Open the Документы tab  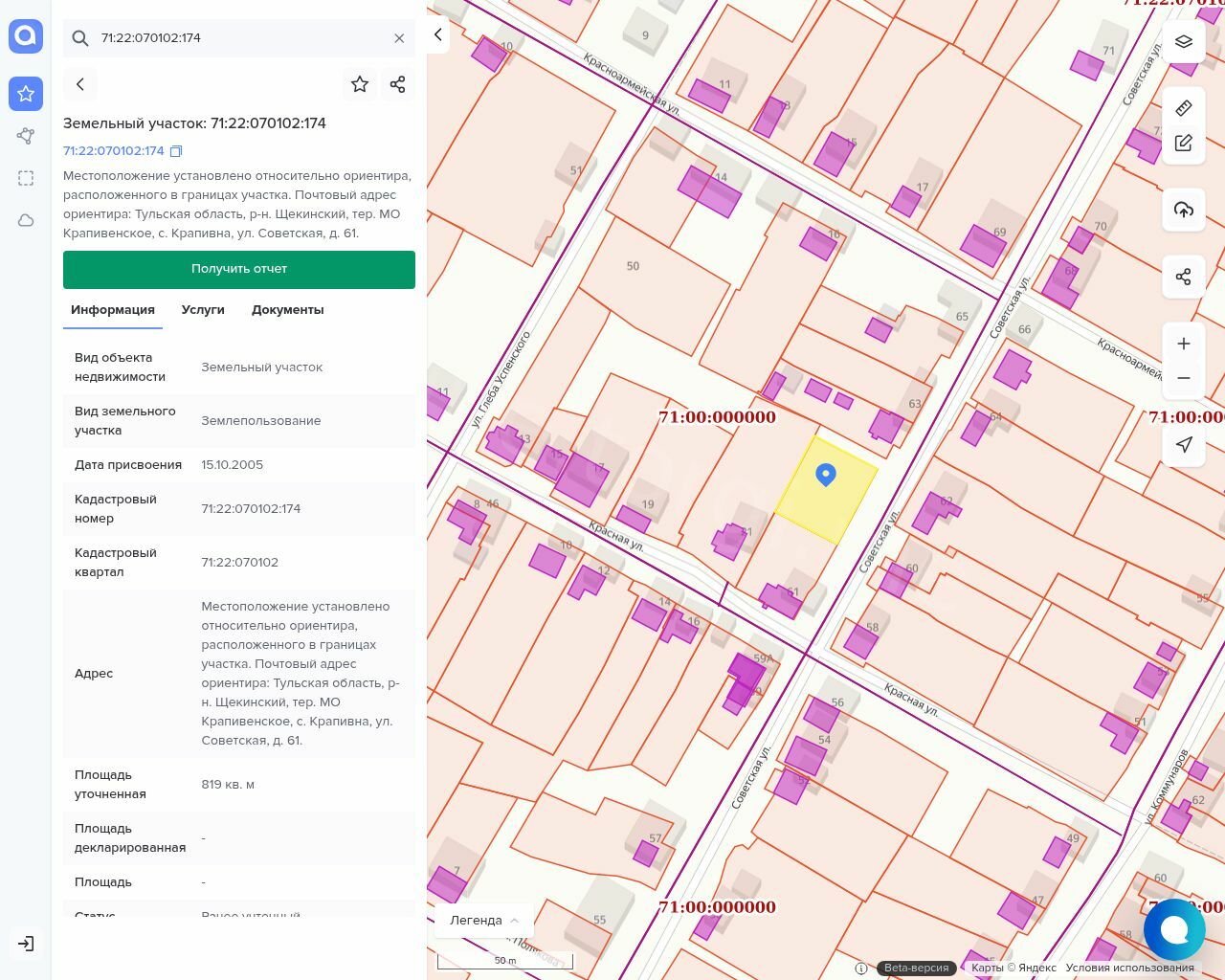pyautogui.click(x=287, y=309)
